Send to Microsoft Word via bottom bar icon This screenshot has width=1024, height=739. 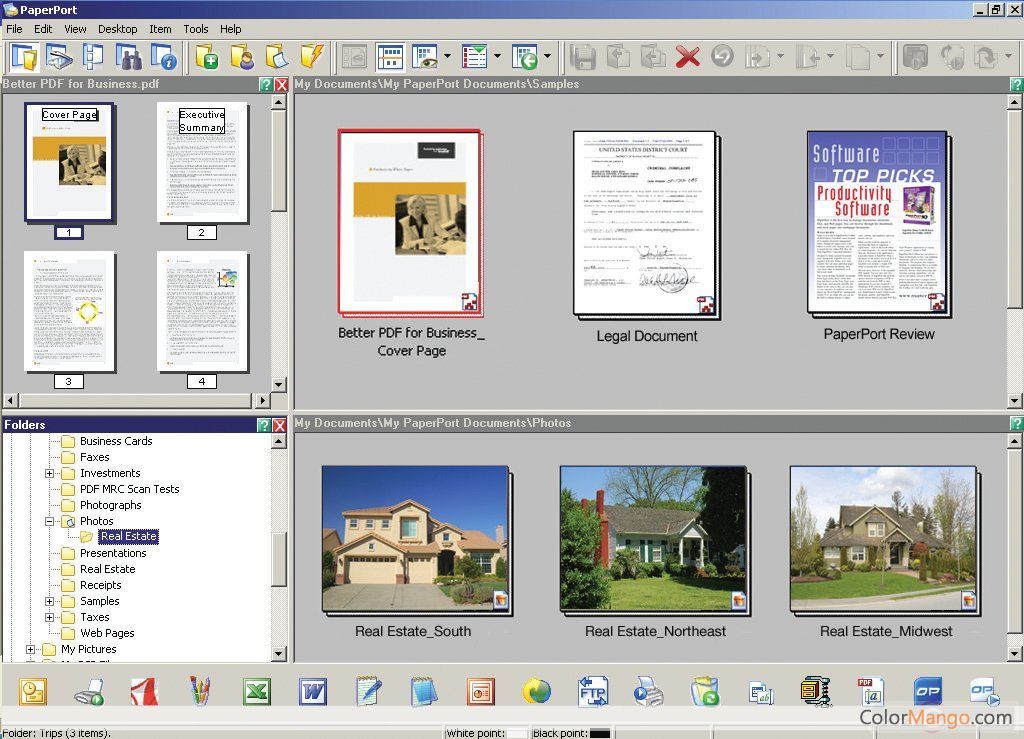pos(313,691)
